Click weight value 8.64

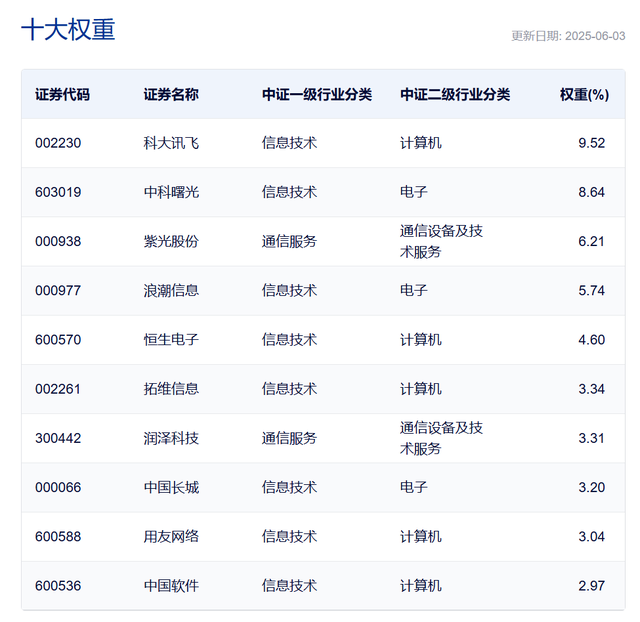point(591,192)
